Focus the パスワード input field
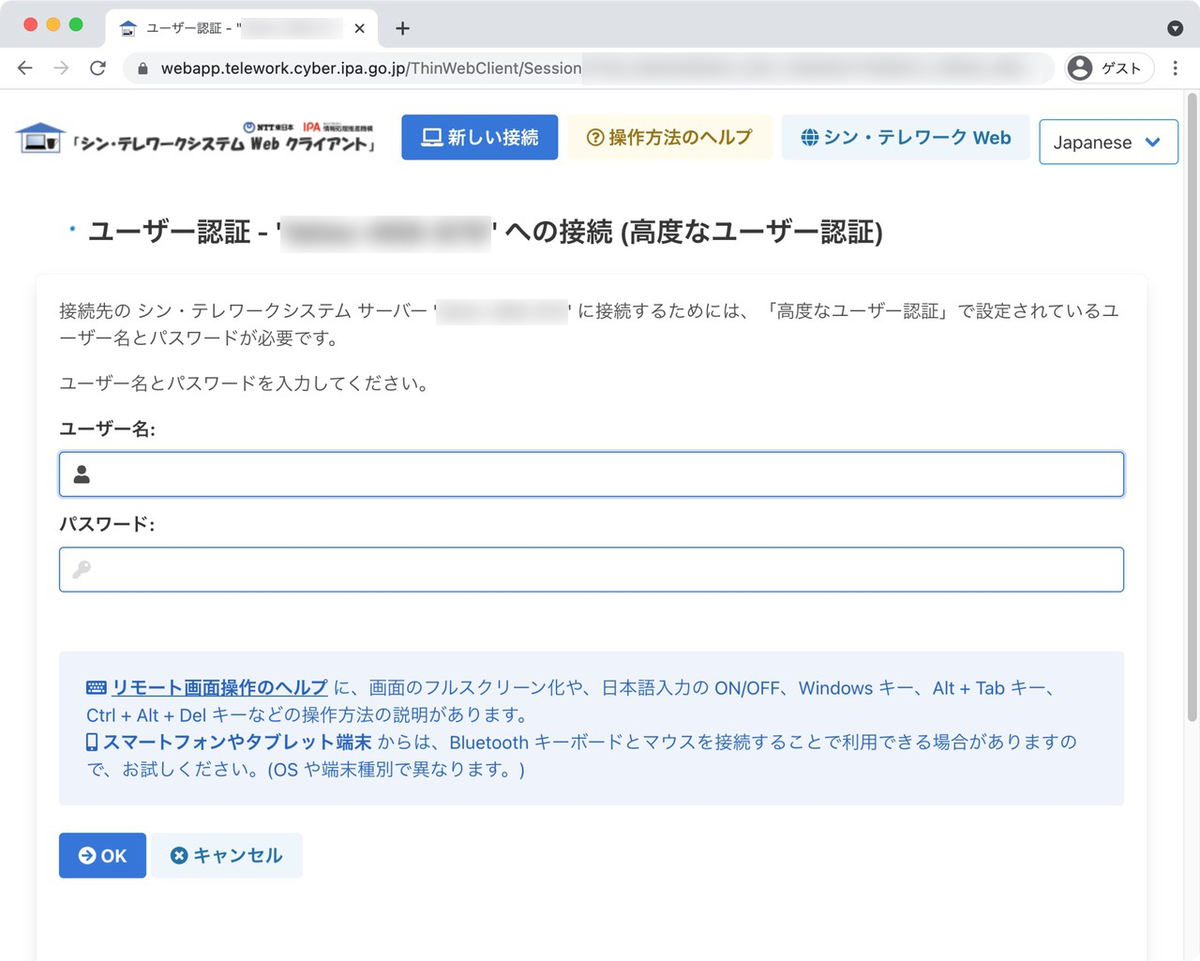The height and width of the screenshot is (961, 1200). pos(591,569)
